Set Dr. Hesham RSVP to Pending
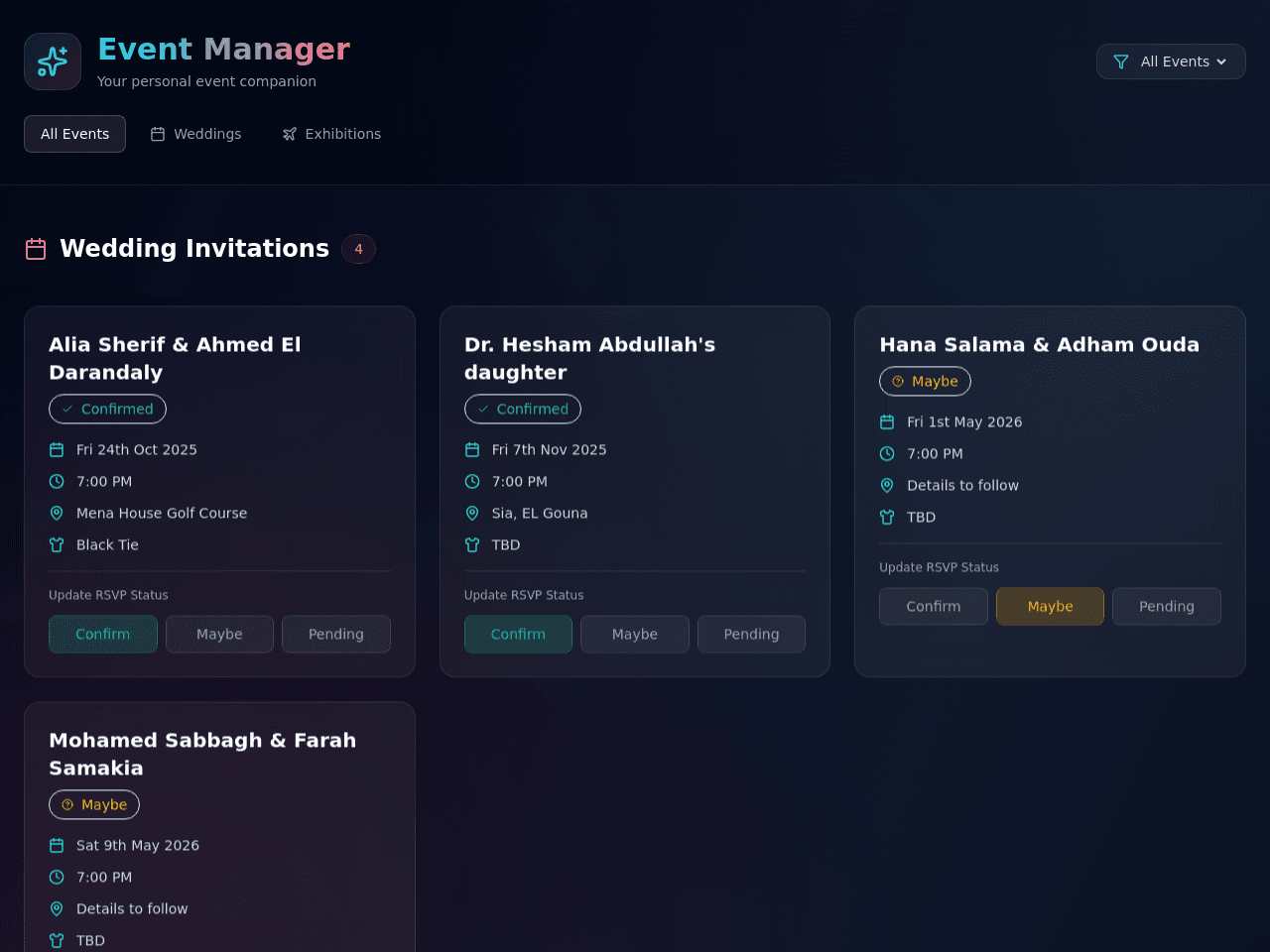The image size is (1270, 952). click(x=751, y=634)
